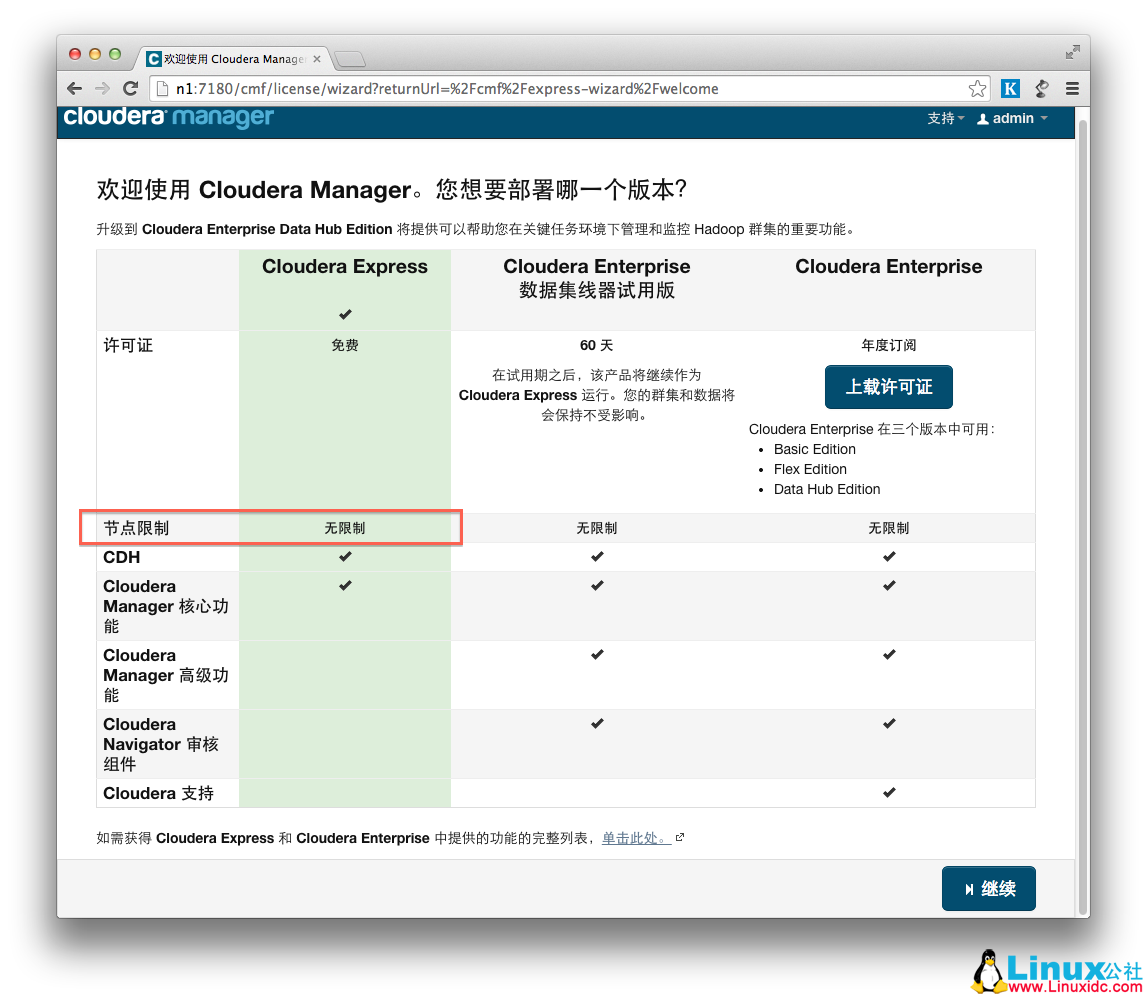
Task: Select the Cloudera Enterprise annual subscription column
Action: (888, 267)
